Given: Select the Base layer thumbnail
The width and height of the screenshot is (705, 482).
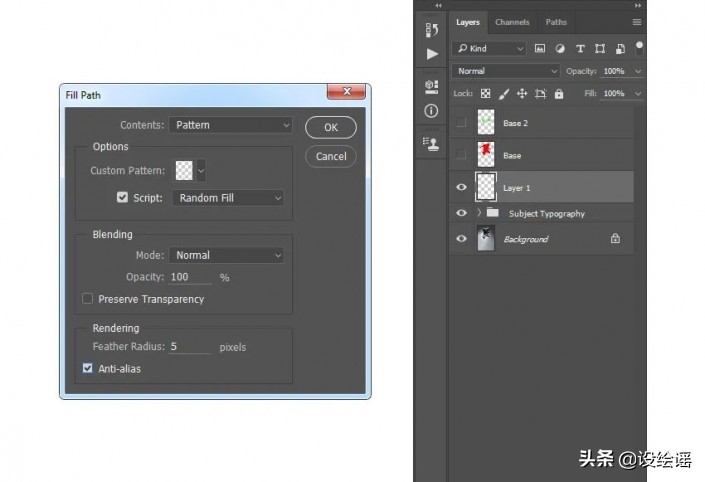Looking at the screenshot, I should 486,155.
